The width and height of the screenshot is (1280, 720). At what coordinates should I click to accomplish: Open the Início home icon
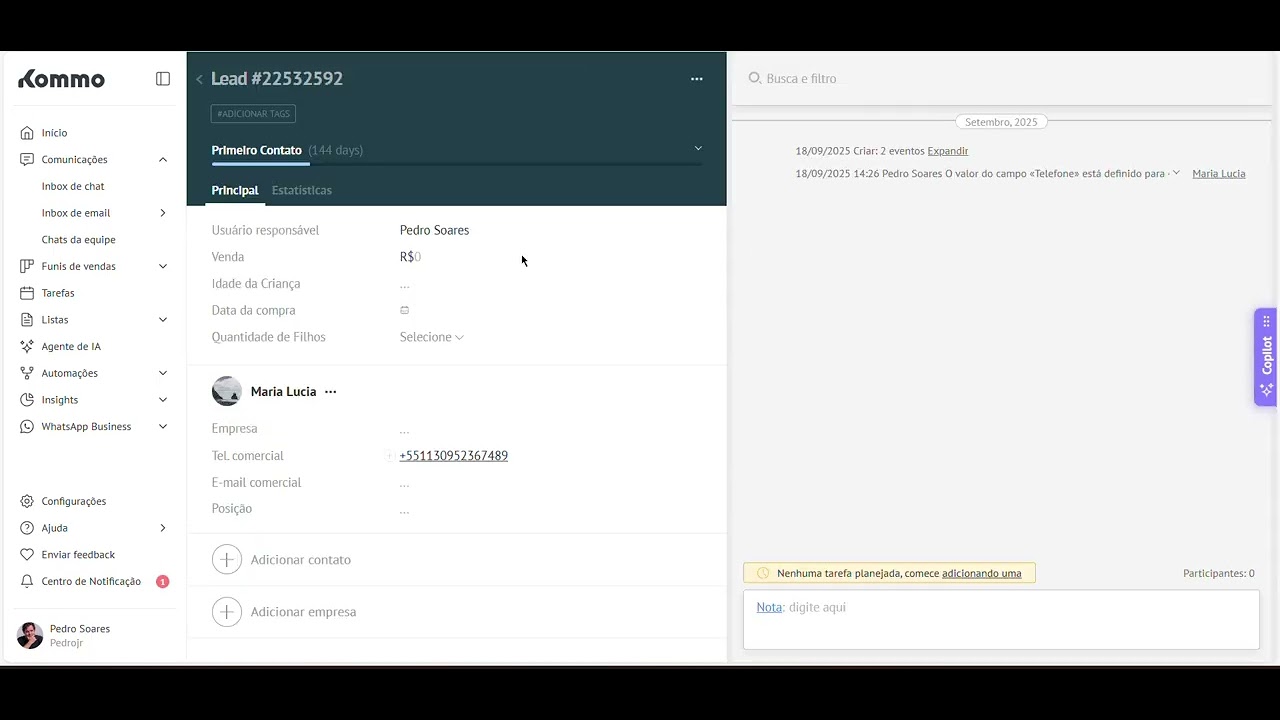(27, 133)
